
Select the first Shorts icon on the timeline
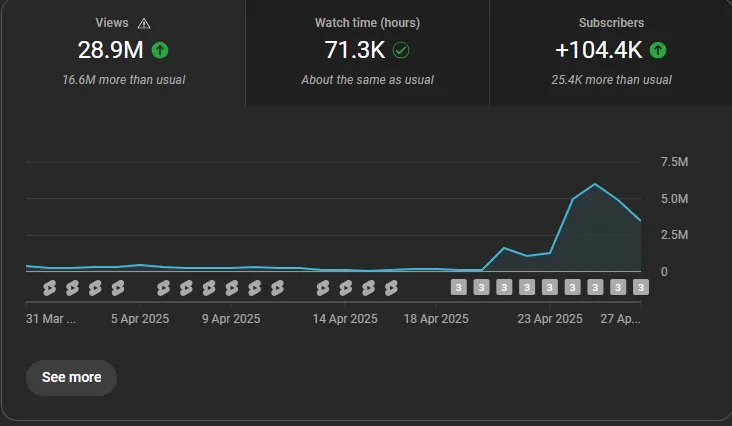[x=49, y=288]
